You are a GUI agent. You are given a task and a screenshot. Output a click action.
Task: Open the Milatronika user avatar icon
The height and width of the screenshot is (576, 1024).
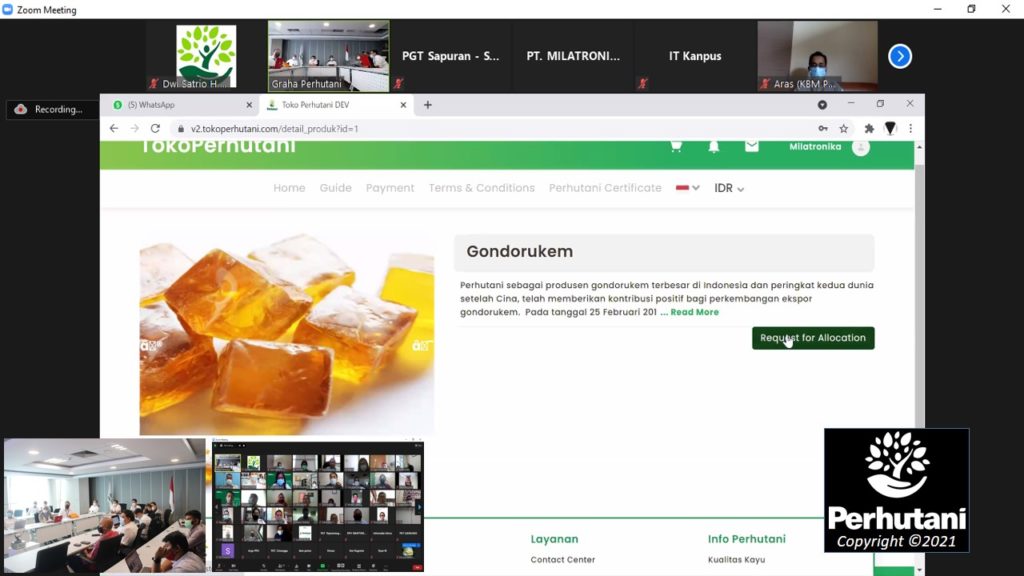click(x=861, y=147)
